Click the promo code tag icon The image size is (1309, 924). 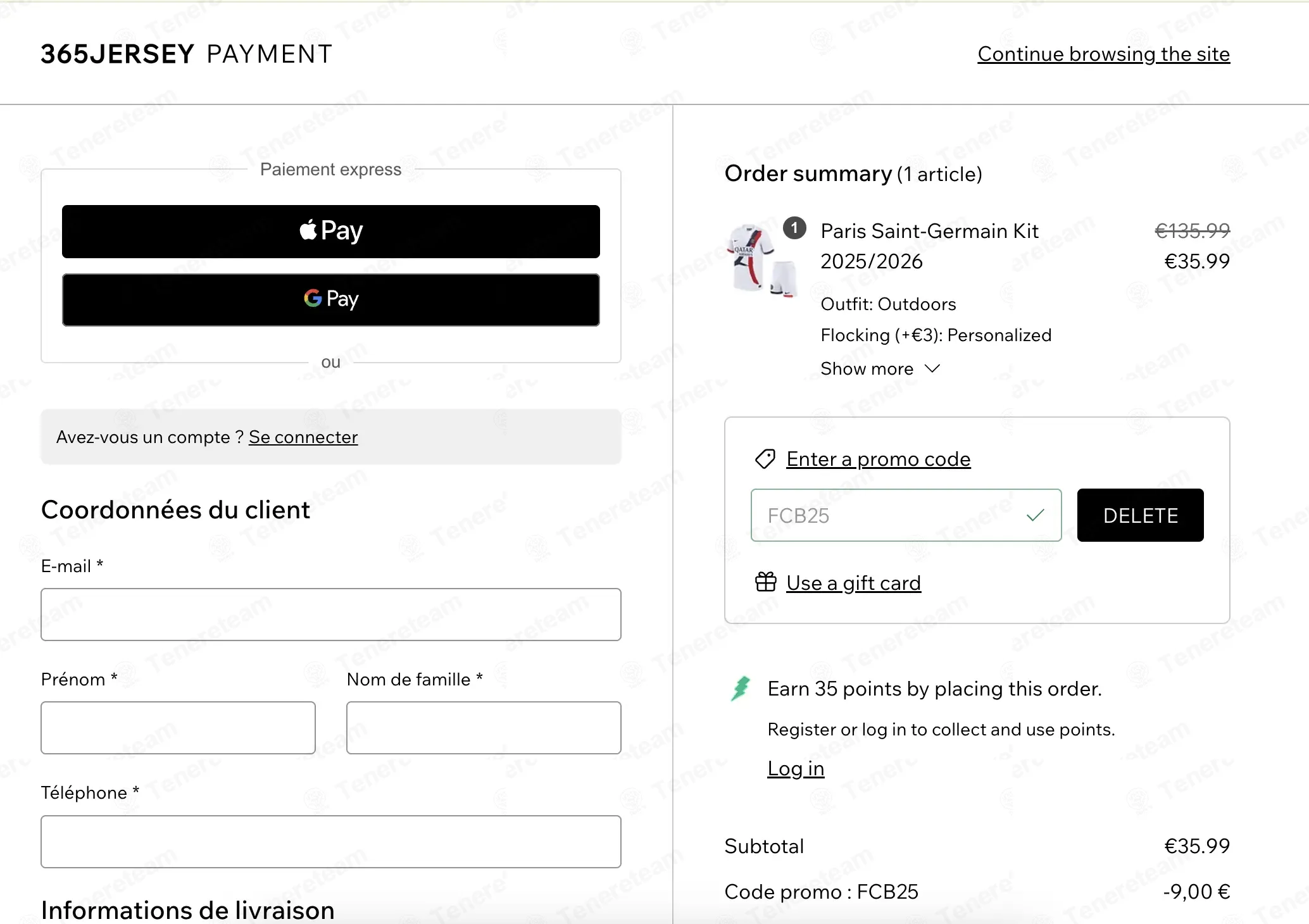pyautogui.click(x=765, y=459)
